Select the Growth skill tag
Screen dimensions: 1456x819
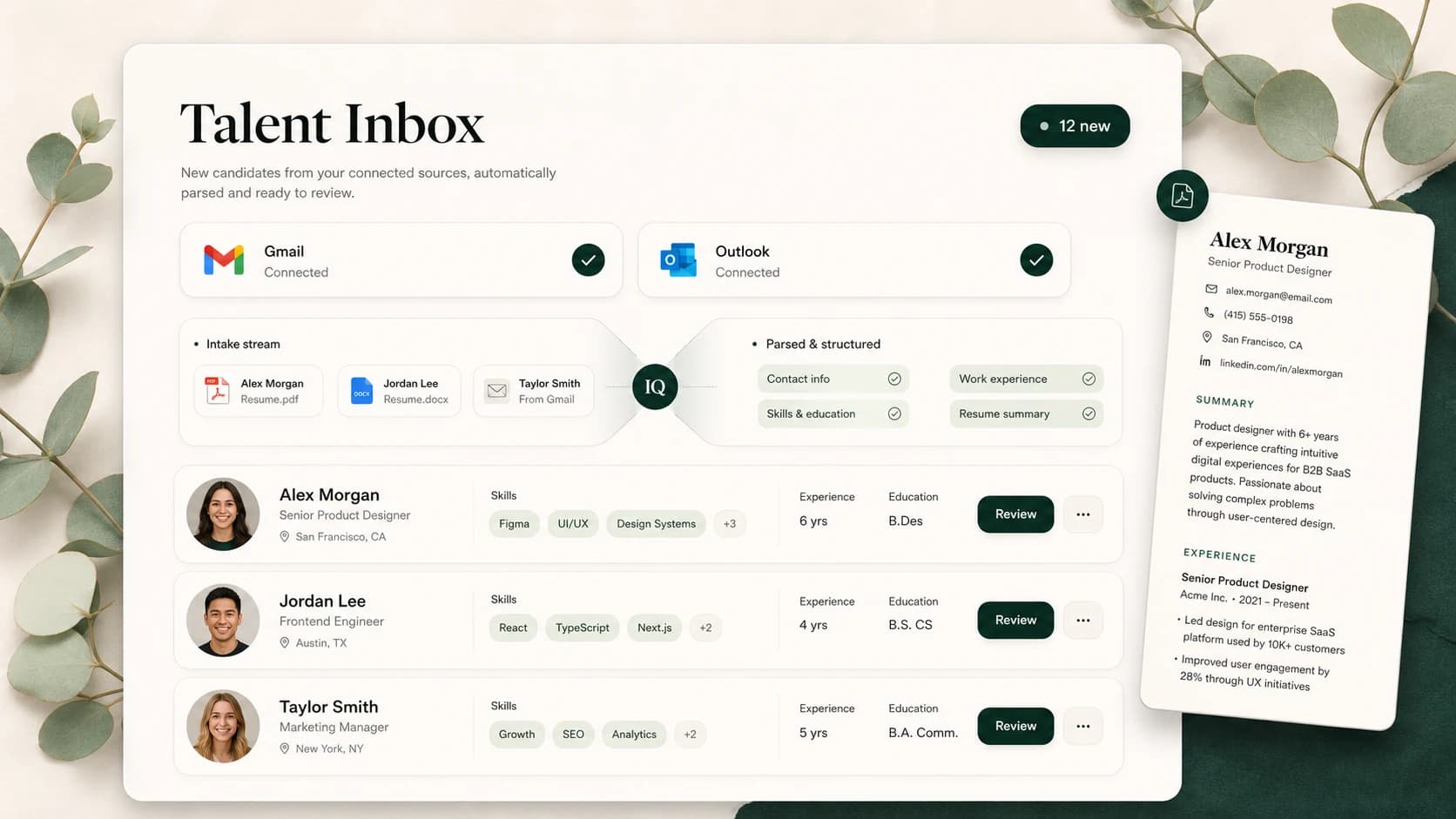pyautogui.click(x=516, y=735)
